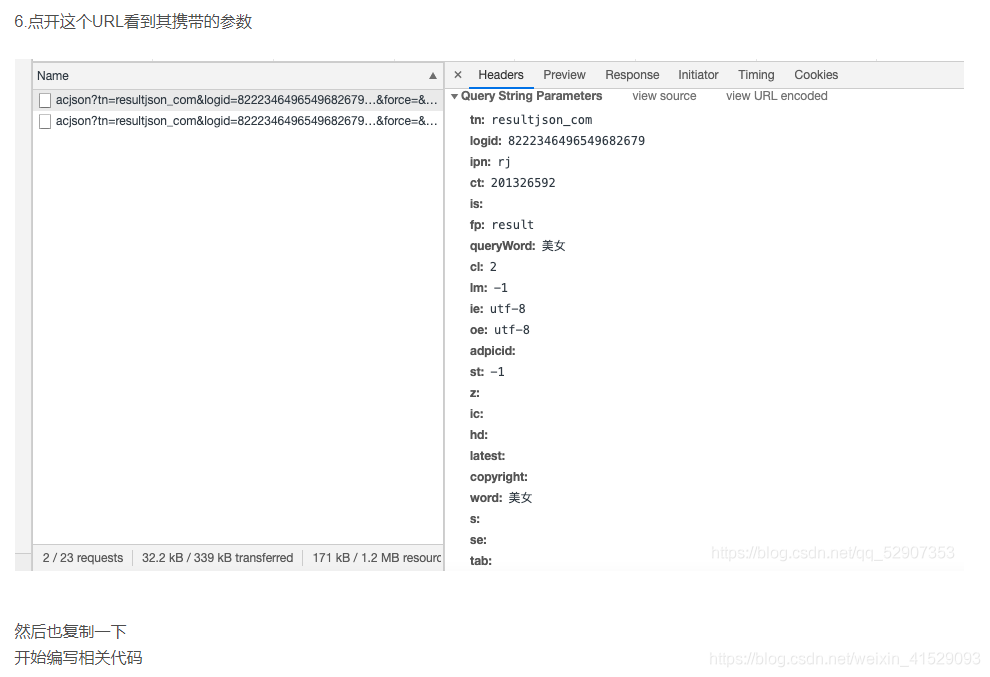Select first acjson?tn=resultjson_com request row
The height and width of the screenshot is (677, 990).
tap(238, 100)
